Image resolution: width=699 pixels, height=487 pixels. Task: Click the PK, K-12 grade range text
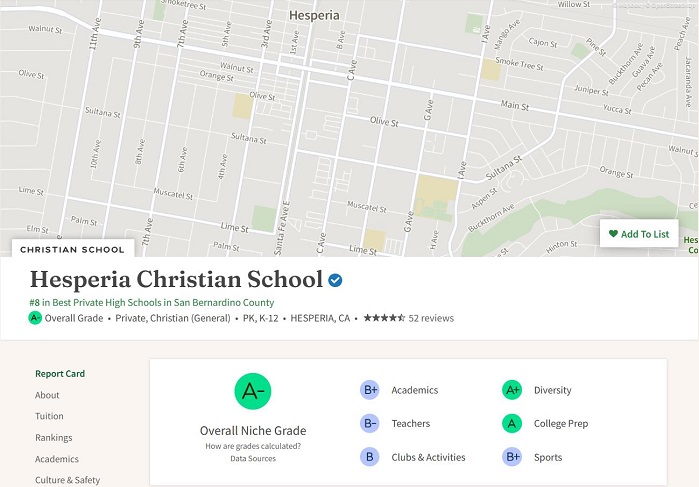(260, 318)
